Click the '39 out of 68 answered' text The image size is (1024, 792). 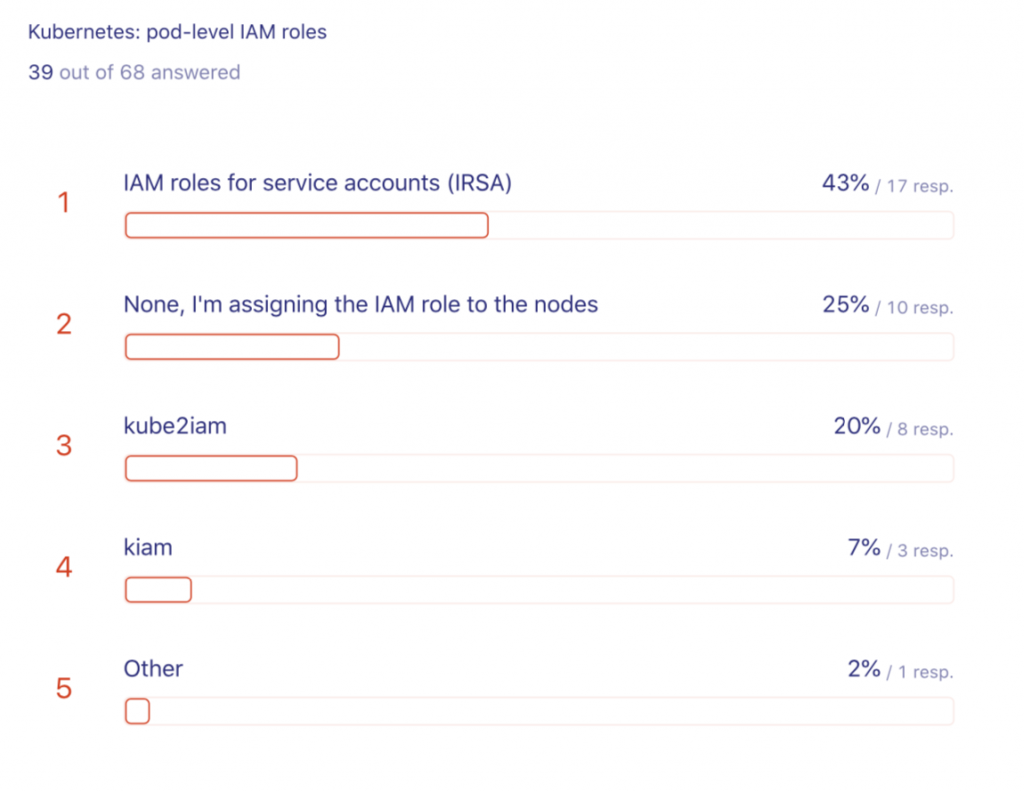(134, 72)
